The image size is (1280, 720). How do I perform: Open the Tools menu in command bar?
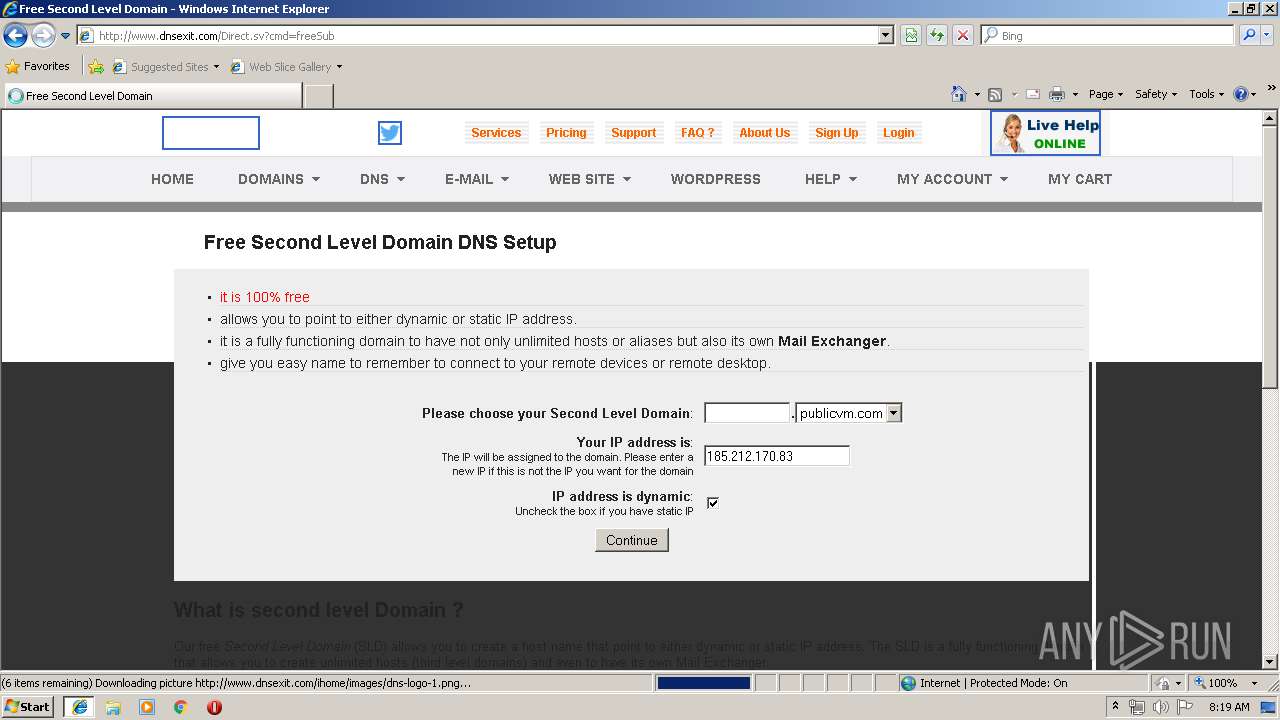[1207, 94]
